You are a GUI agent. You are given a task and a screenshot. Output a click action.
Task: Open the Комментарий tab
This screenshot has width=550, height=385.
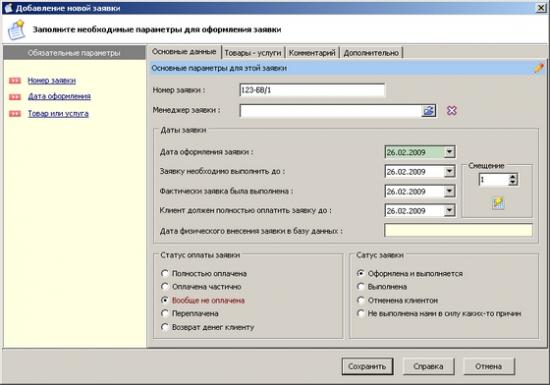click(312, 53)
